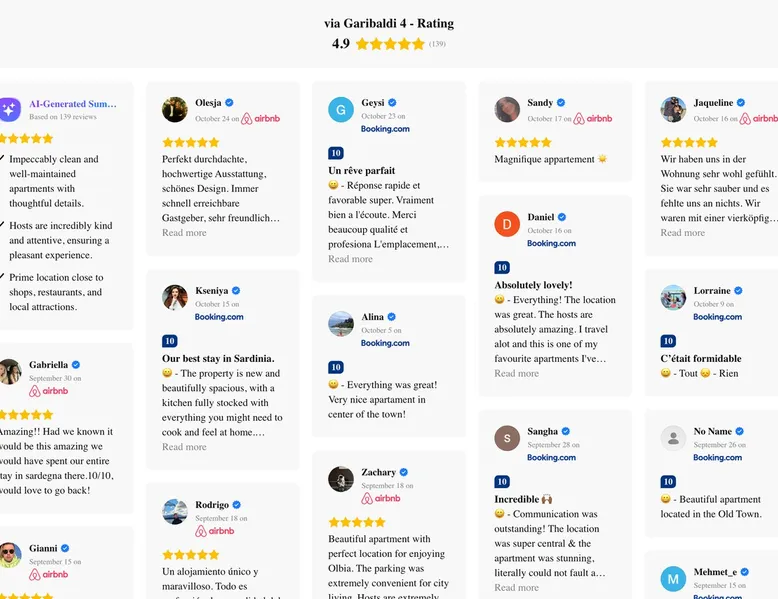Click the Airbnb logo on Rodrigo's review
This screenshot has width=778, height=599.
[x=214, y=531]
